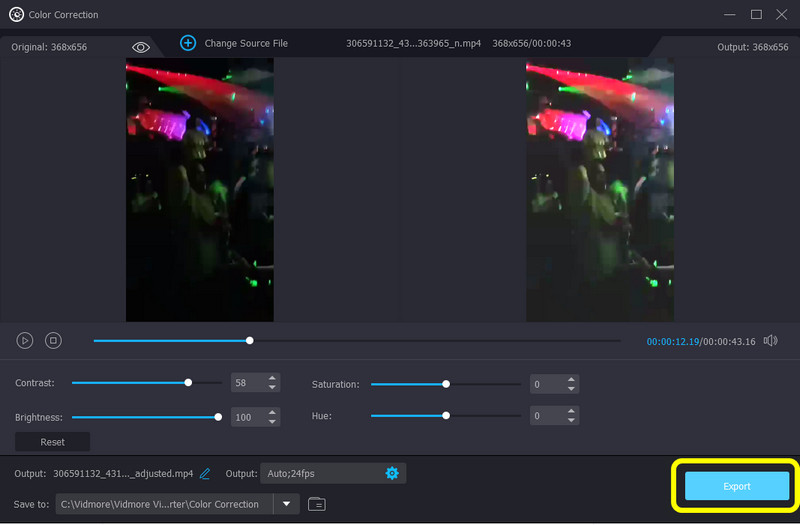Increase Brightness value with up arrow
Viewport: 800px width, 525px height.
[272, 412]
